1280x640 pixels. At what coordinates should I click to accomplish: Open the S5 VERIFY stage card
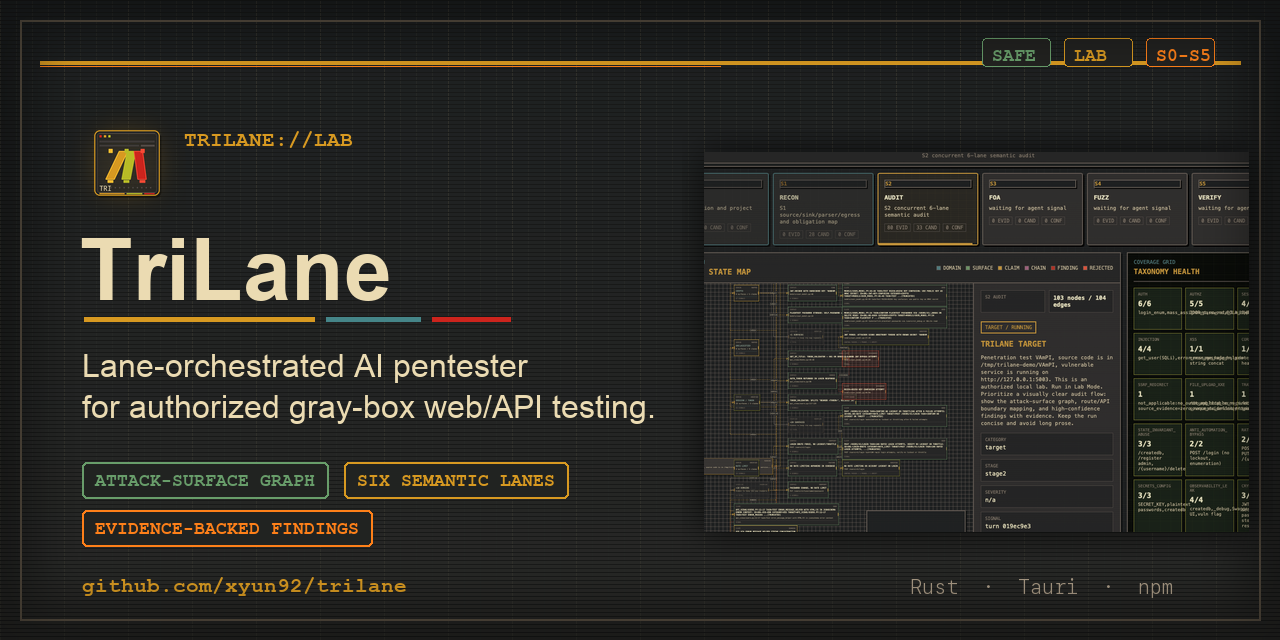click(x=1222, y=209)
